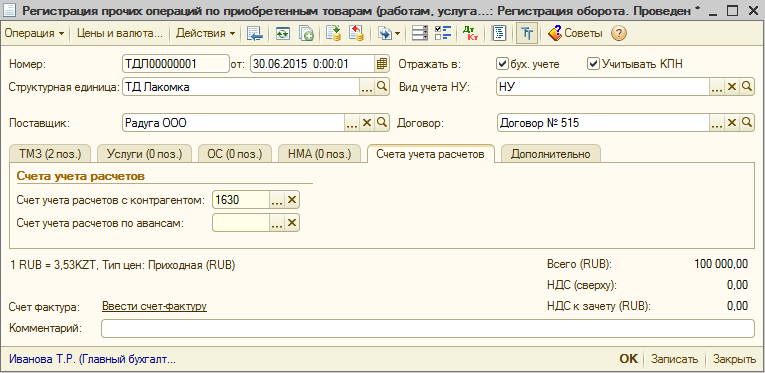The width and height of the screenshot is (765, 373).
Task: Clear the счет расчетов по авансам field
Action: 292,223
